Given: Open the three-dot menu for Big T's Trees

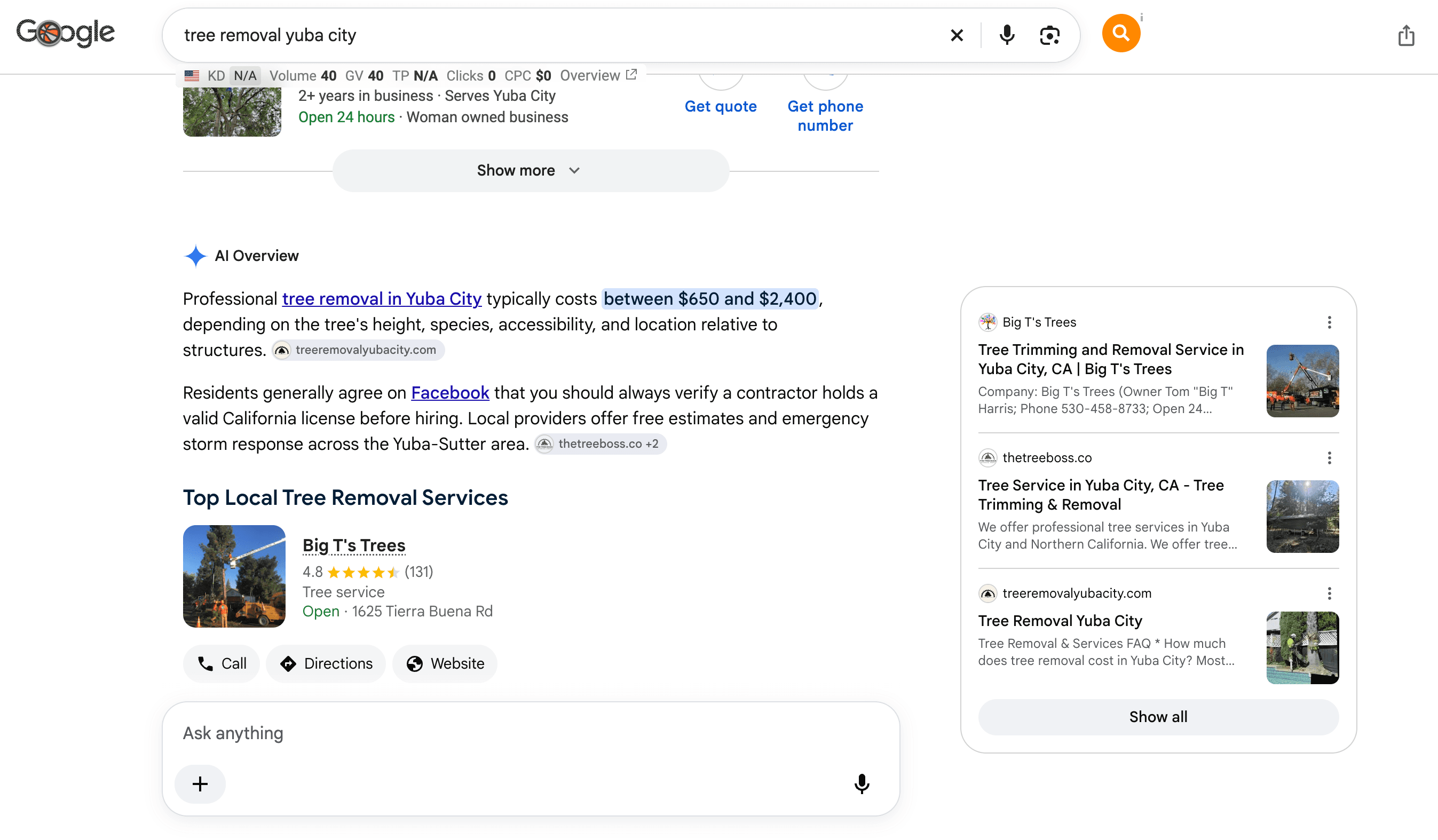Looking at the screenshot, I should 1329,322.
